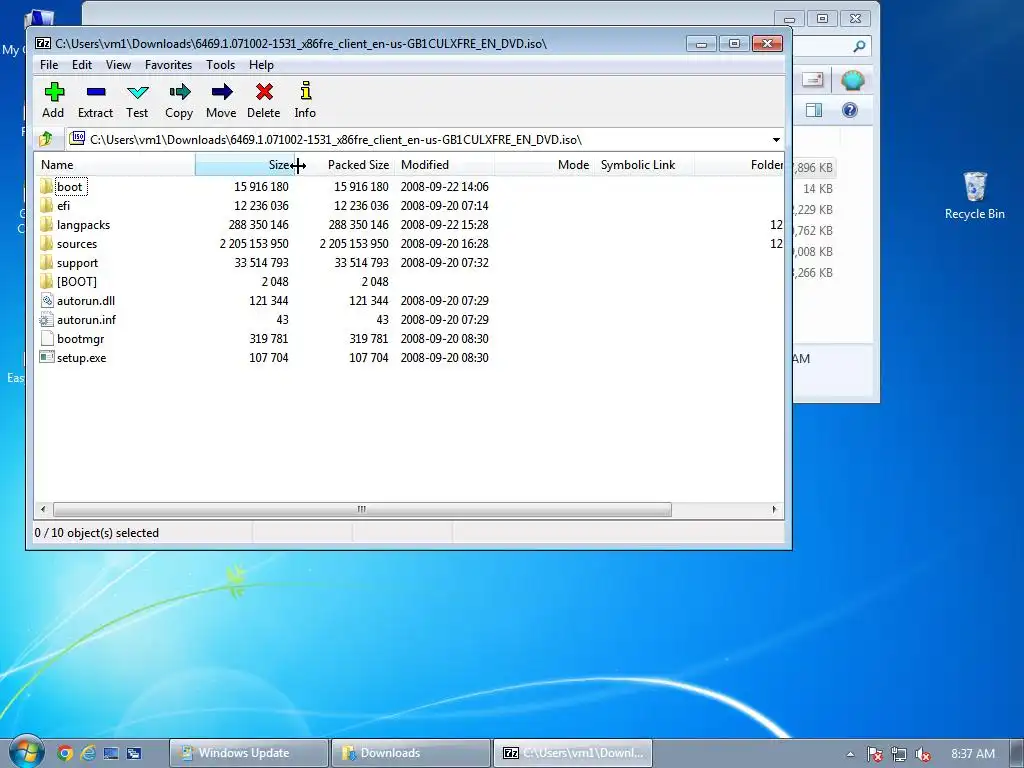Click the Extract toolbar icon
The width and height of the screenshot is (1024, 768).
[95, 92]
